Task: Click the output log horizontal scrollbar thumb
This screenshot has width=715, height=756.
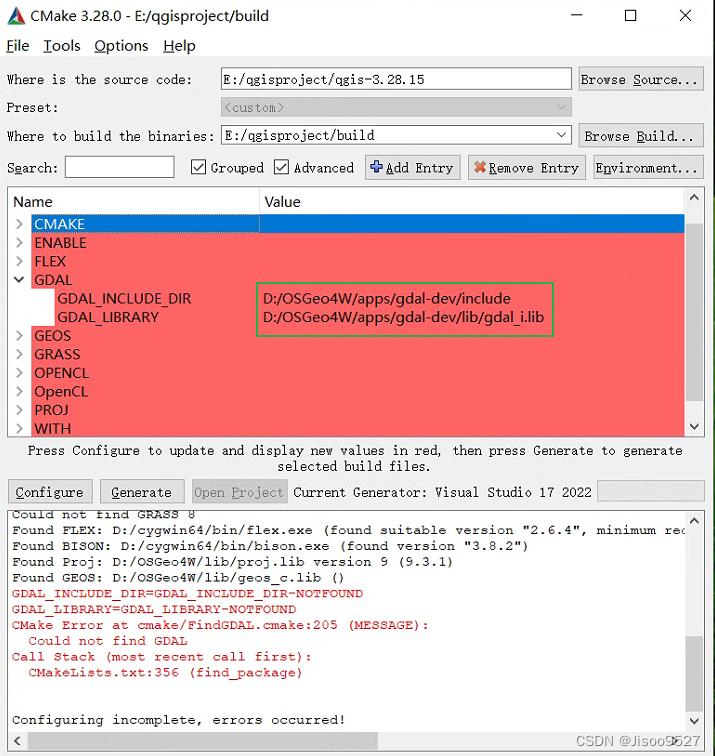Action: point(202,740)
